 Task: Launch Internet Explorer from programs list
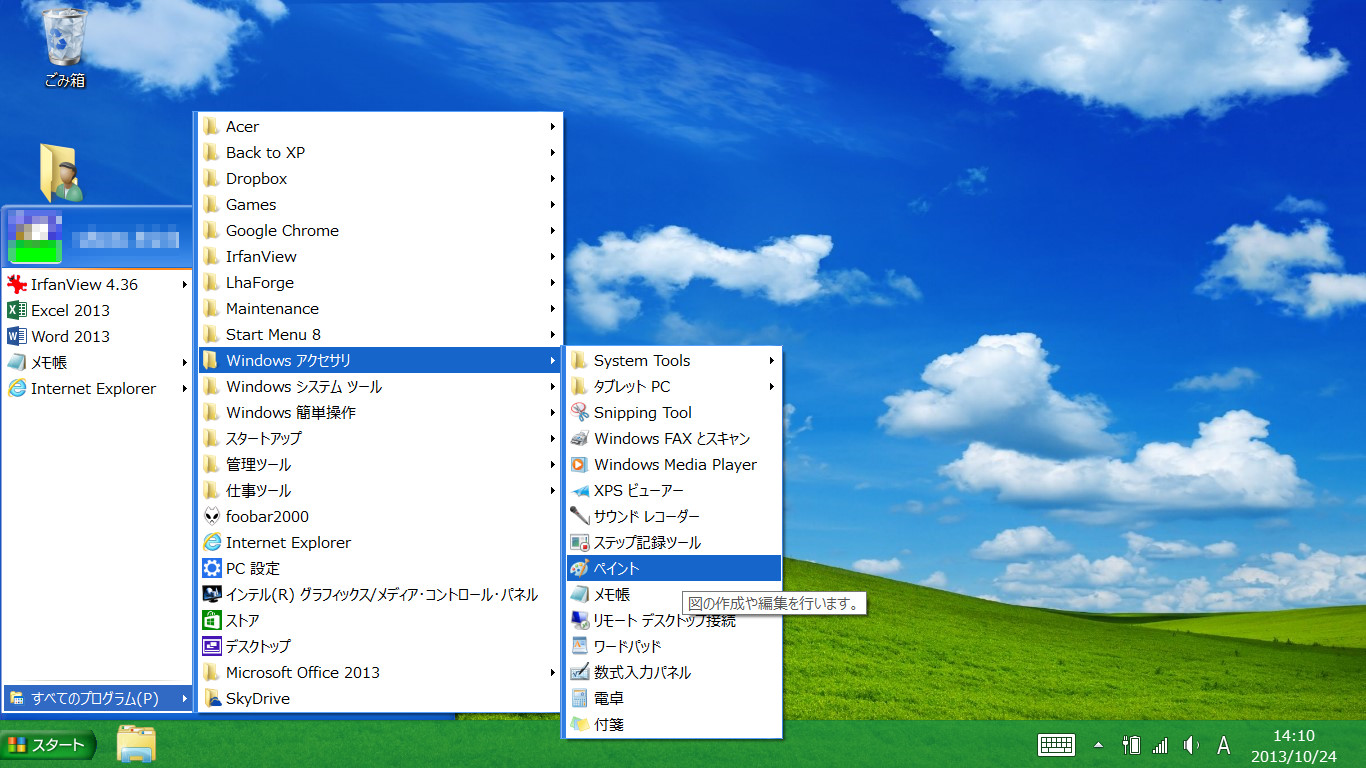380,542
